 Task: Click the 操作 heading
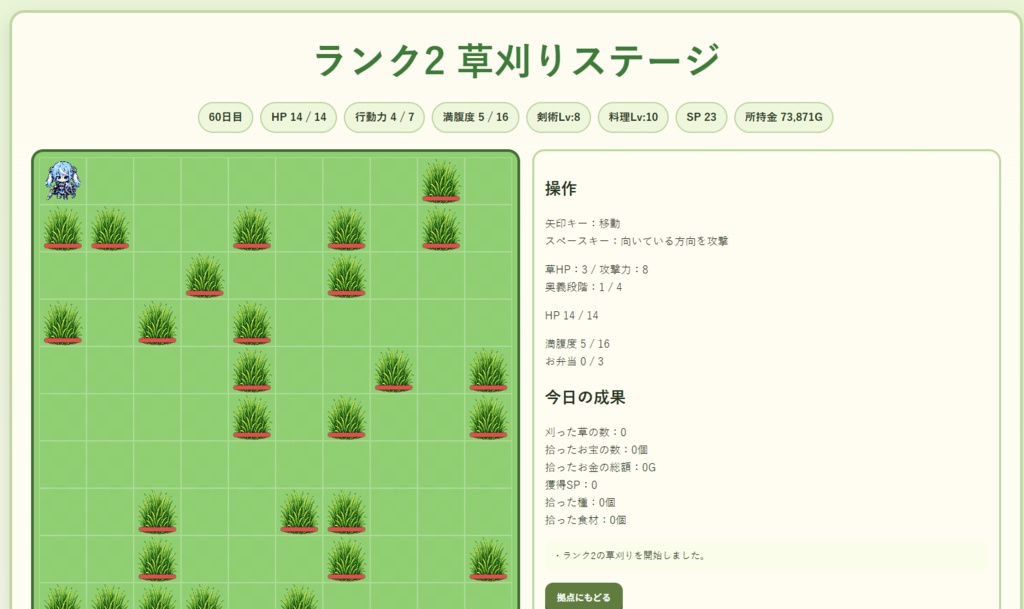[x=561, y=189]
